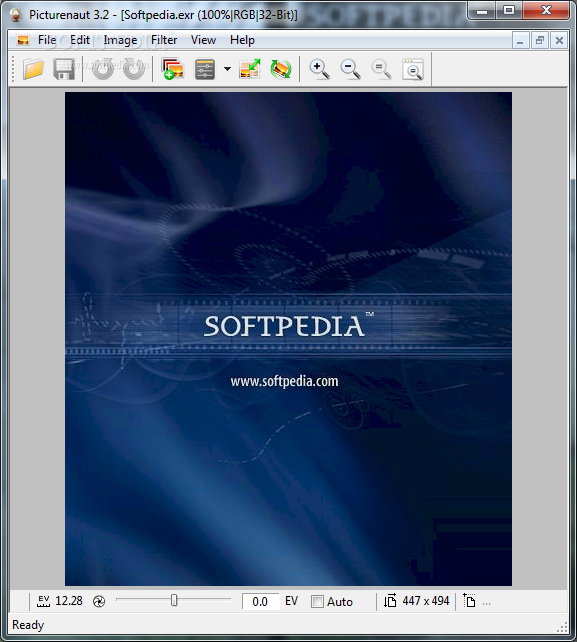The width and height of the screenshot is (577, 642).
Task: Generate HDR from the image stack icon
Action: [172, 69]
